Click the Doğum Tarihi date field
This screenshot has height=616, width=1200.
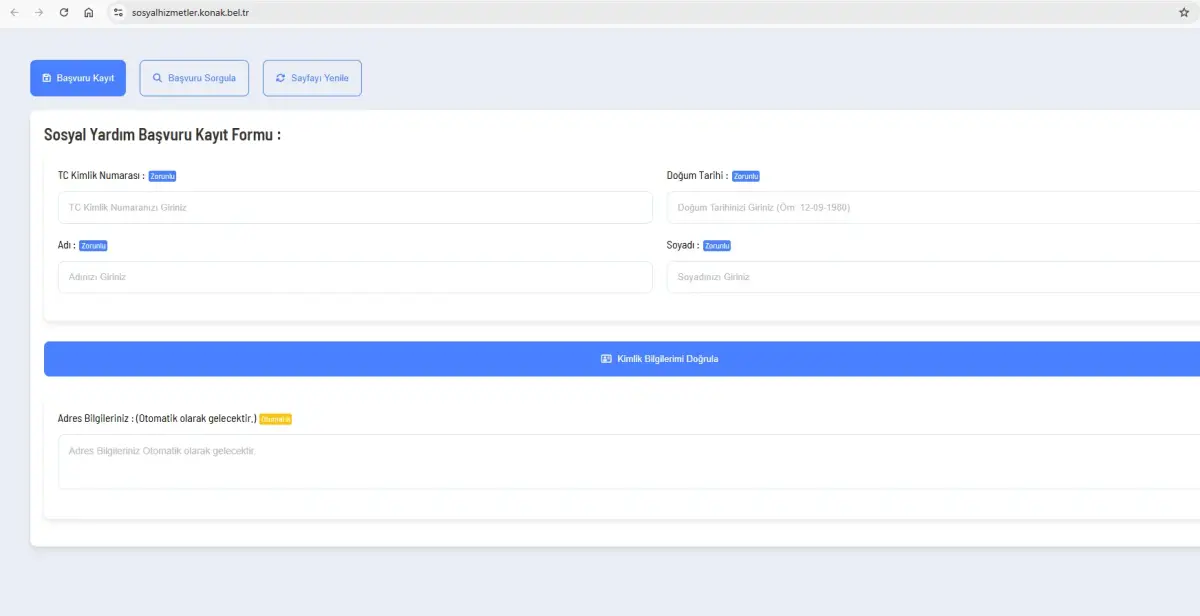[x=930, y=208]
